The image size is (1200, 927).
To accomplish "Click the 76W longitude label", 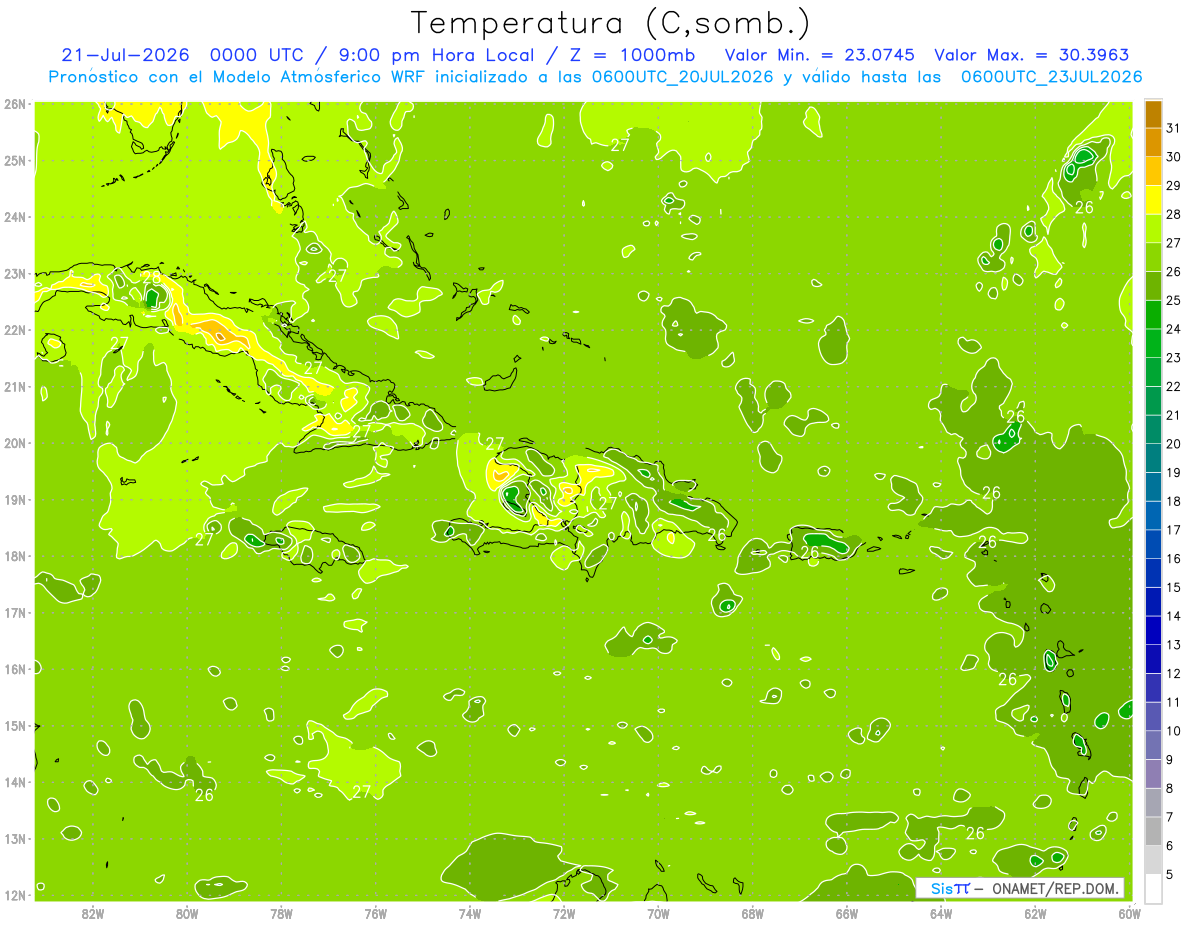I will [375, 913].
